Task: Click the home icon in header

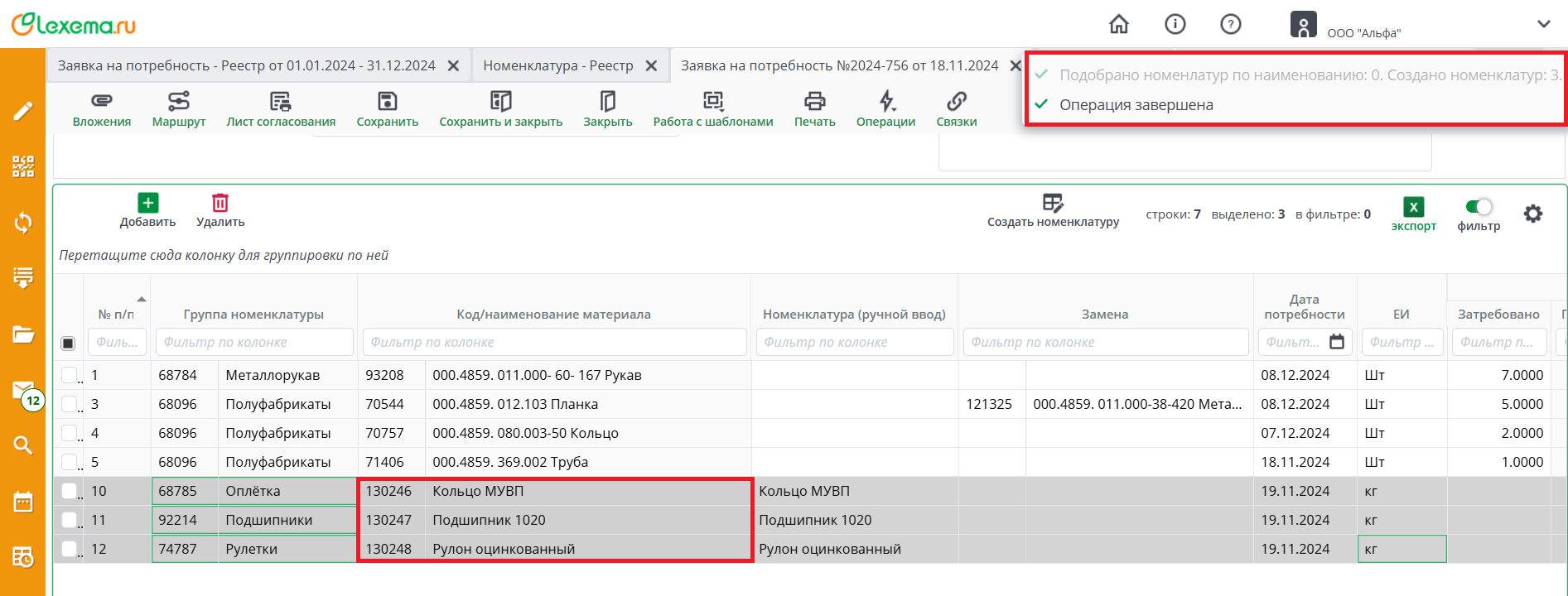Action: [1118, 25]
